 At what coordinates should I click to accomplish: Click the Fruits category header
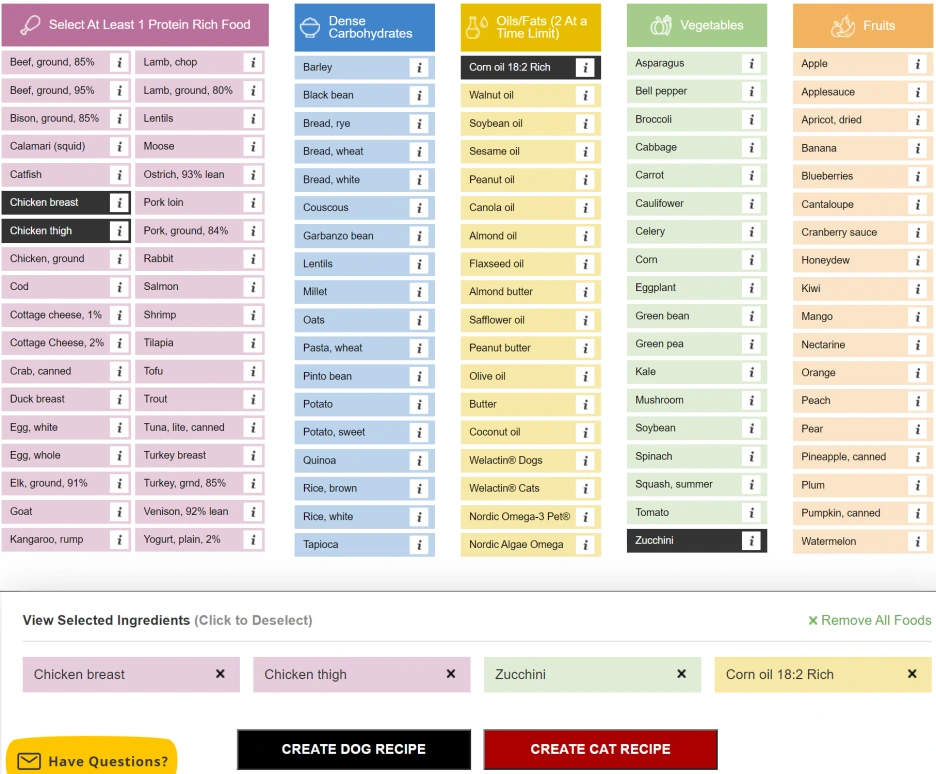[x=863, y=26]
